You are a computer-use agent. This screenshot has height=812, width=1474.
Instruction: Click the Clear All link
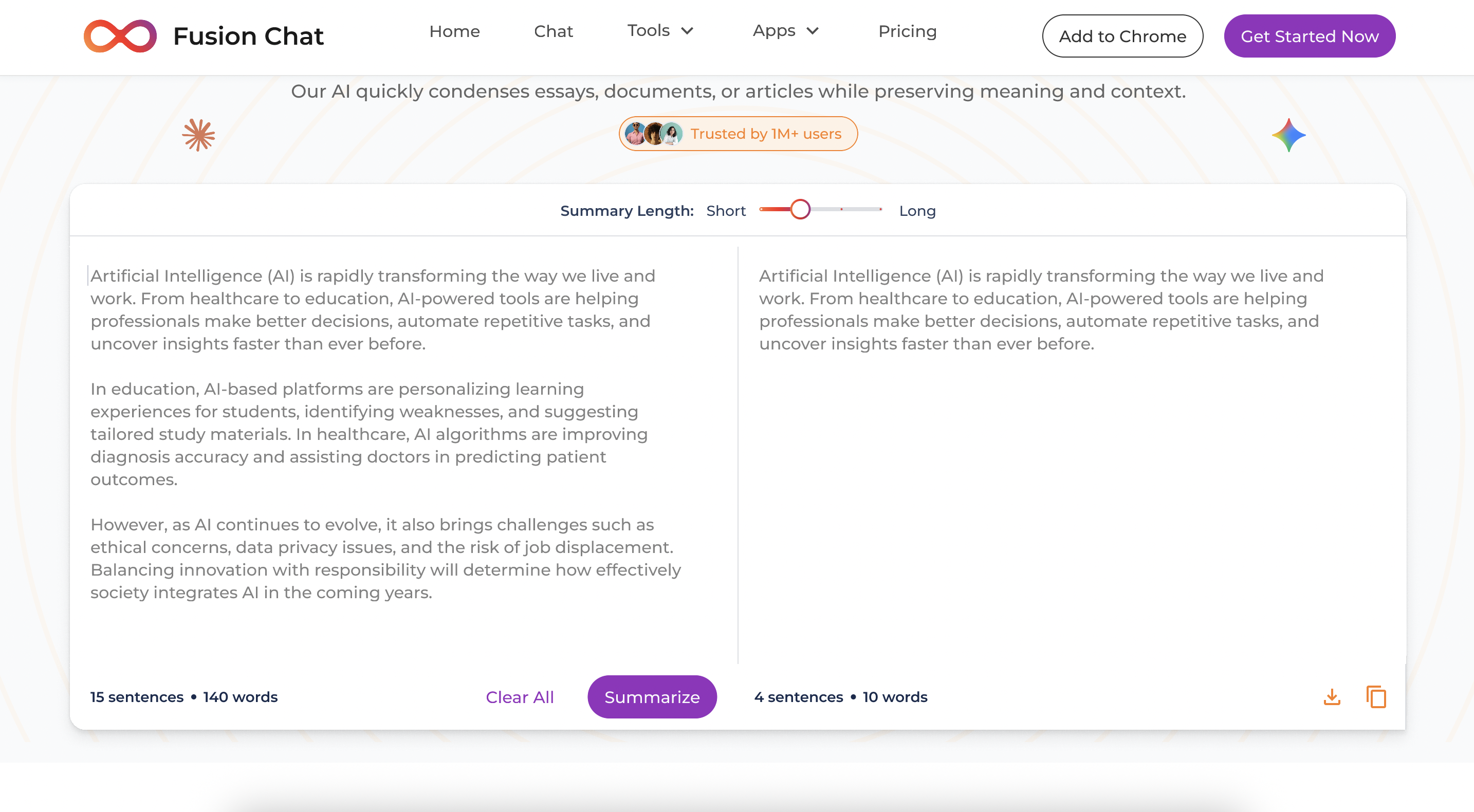tap(520, 697)
